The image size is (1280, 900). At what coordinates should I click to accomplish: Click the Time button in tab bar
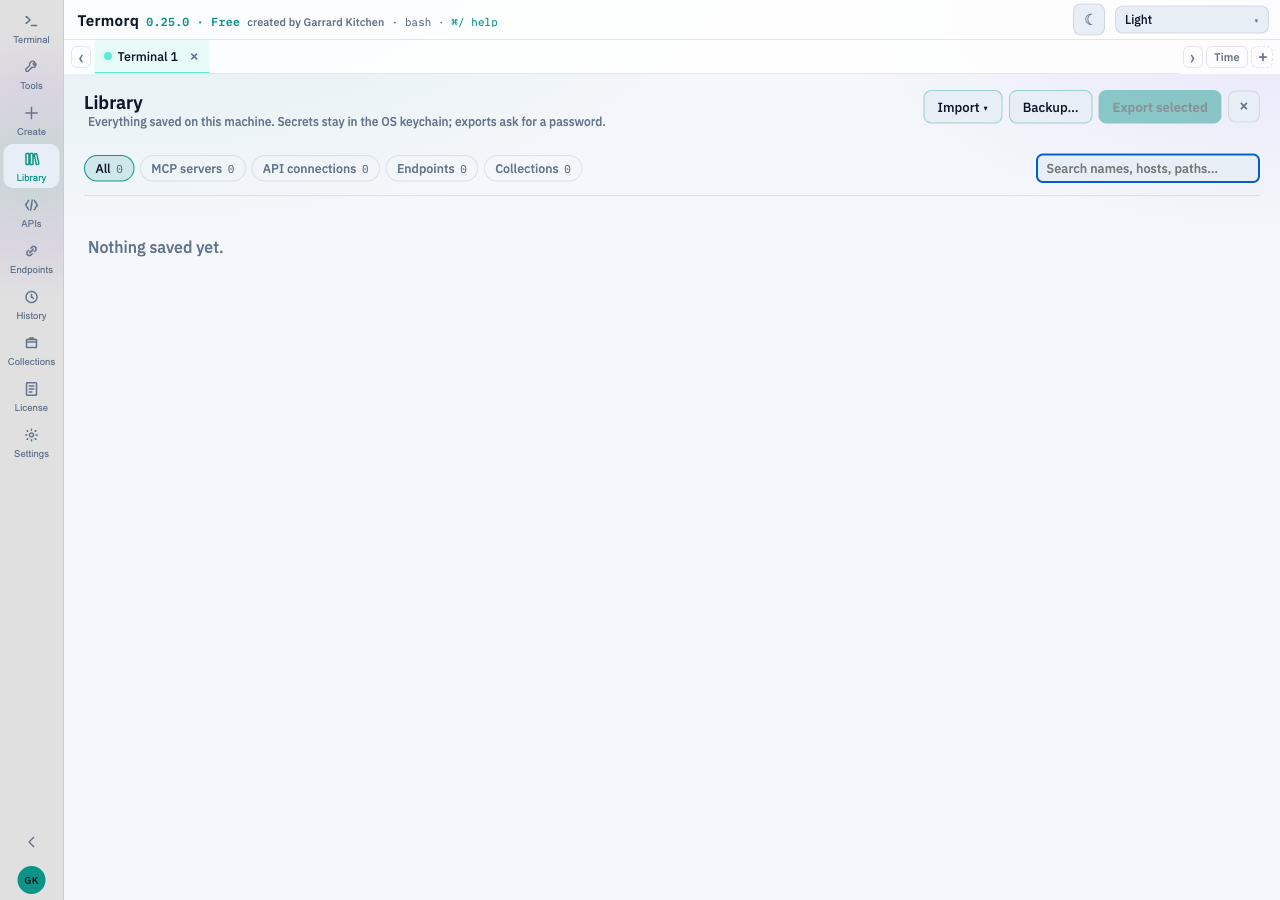point(1227,57)
